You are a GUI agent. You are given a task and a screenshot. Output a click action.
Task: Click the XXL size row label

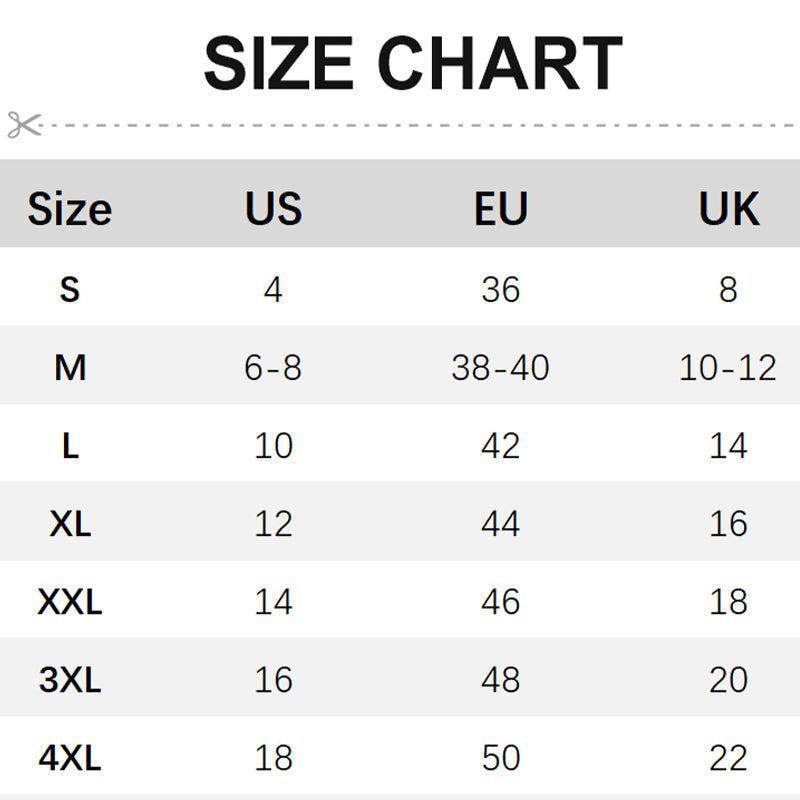[69, 602]
